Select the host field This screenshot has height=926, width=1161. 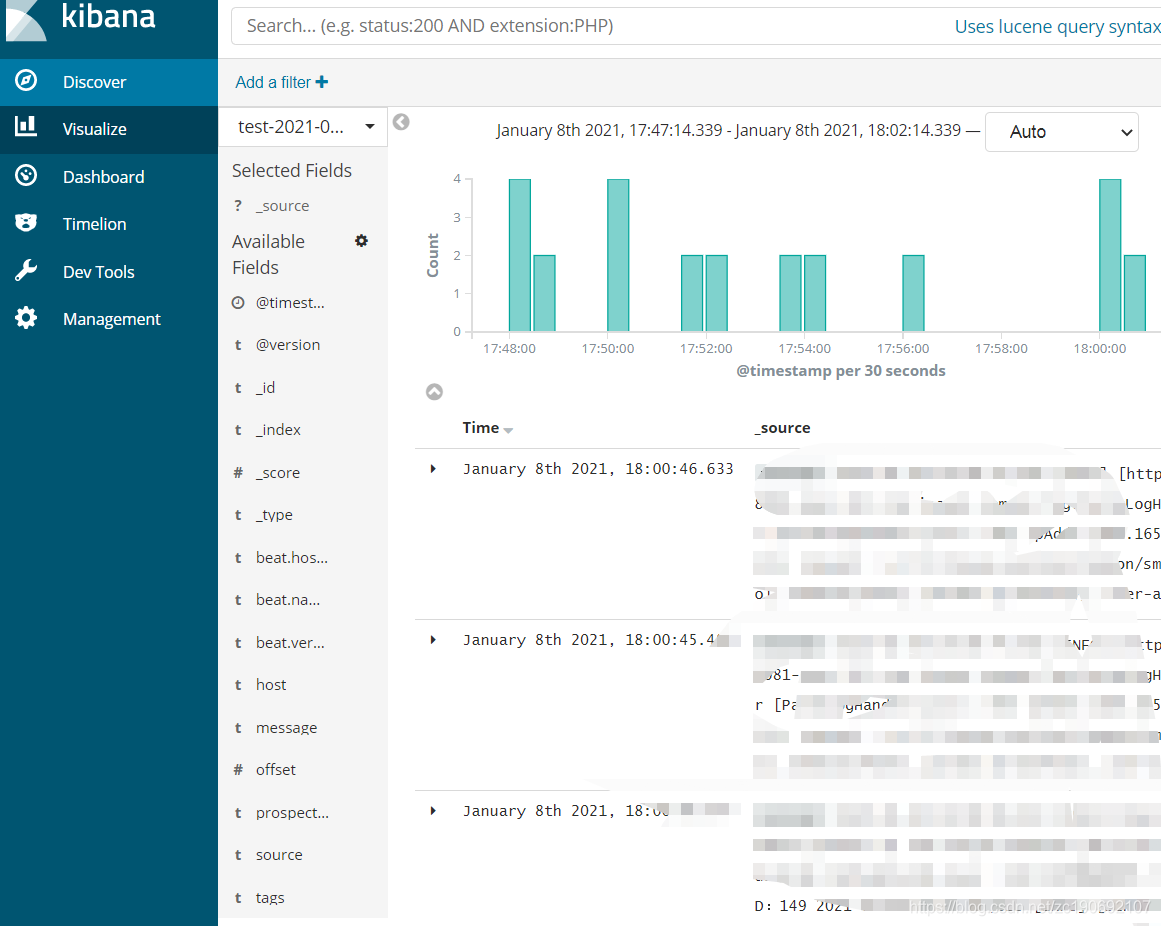271,685
